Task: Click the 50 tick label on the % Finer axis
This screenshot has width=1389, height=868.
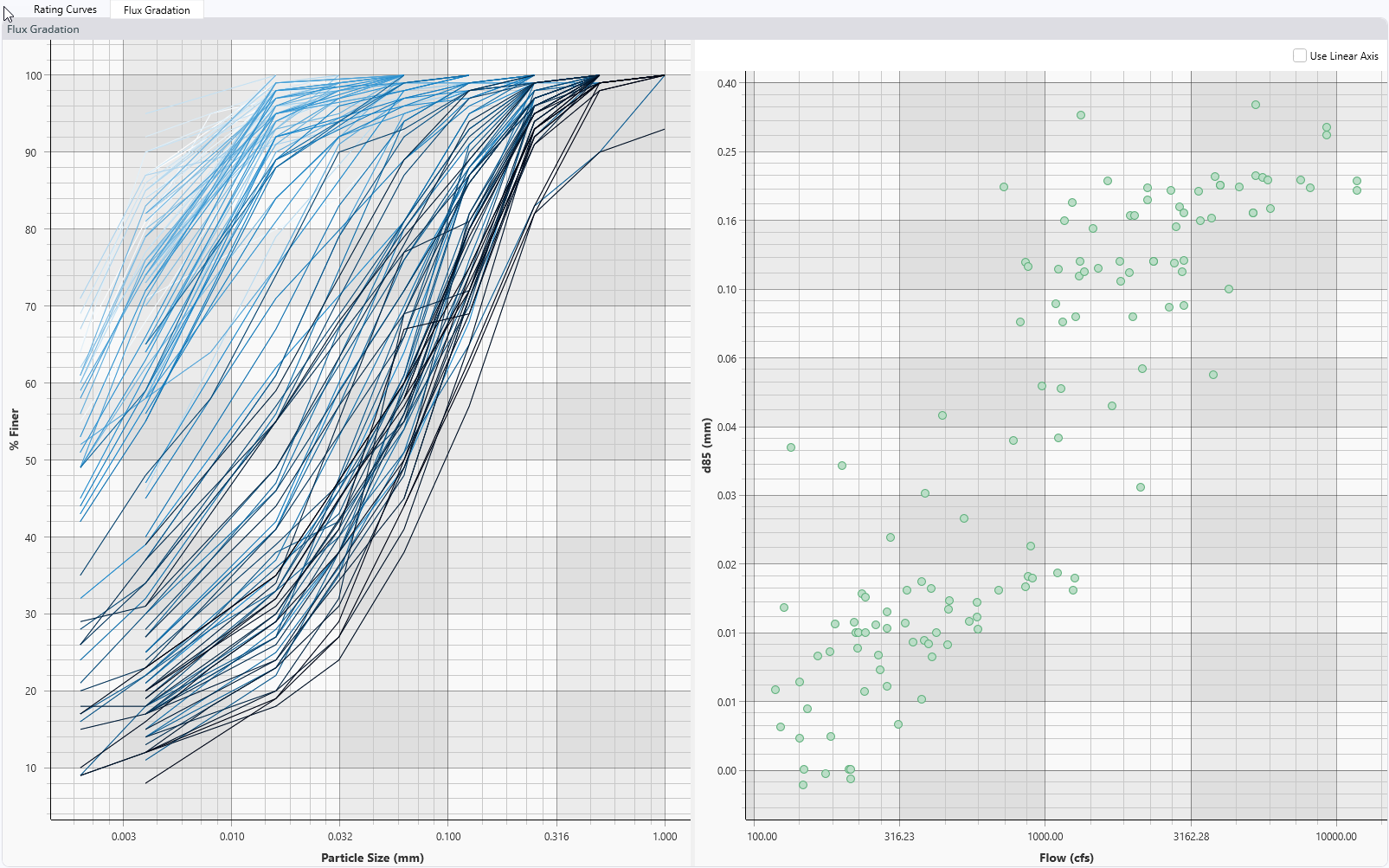Action: click(x=31, y=460)
